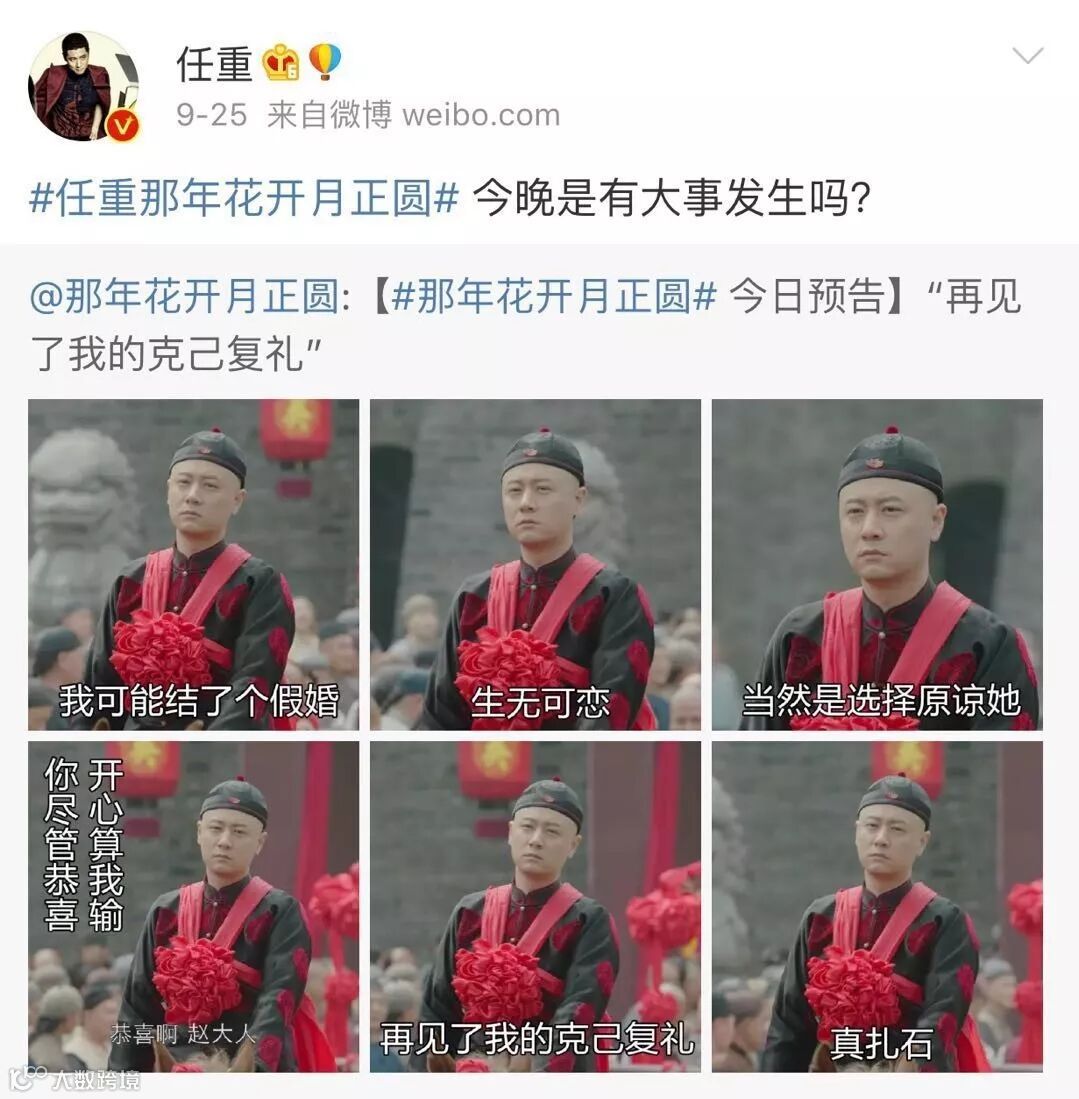Tap the crown membership badge
This screenshot has height=1099, width=1079.
281,62
